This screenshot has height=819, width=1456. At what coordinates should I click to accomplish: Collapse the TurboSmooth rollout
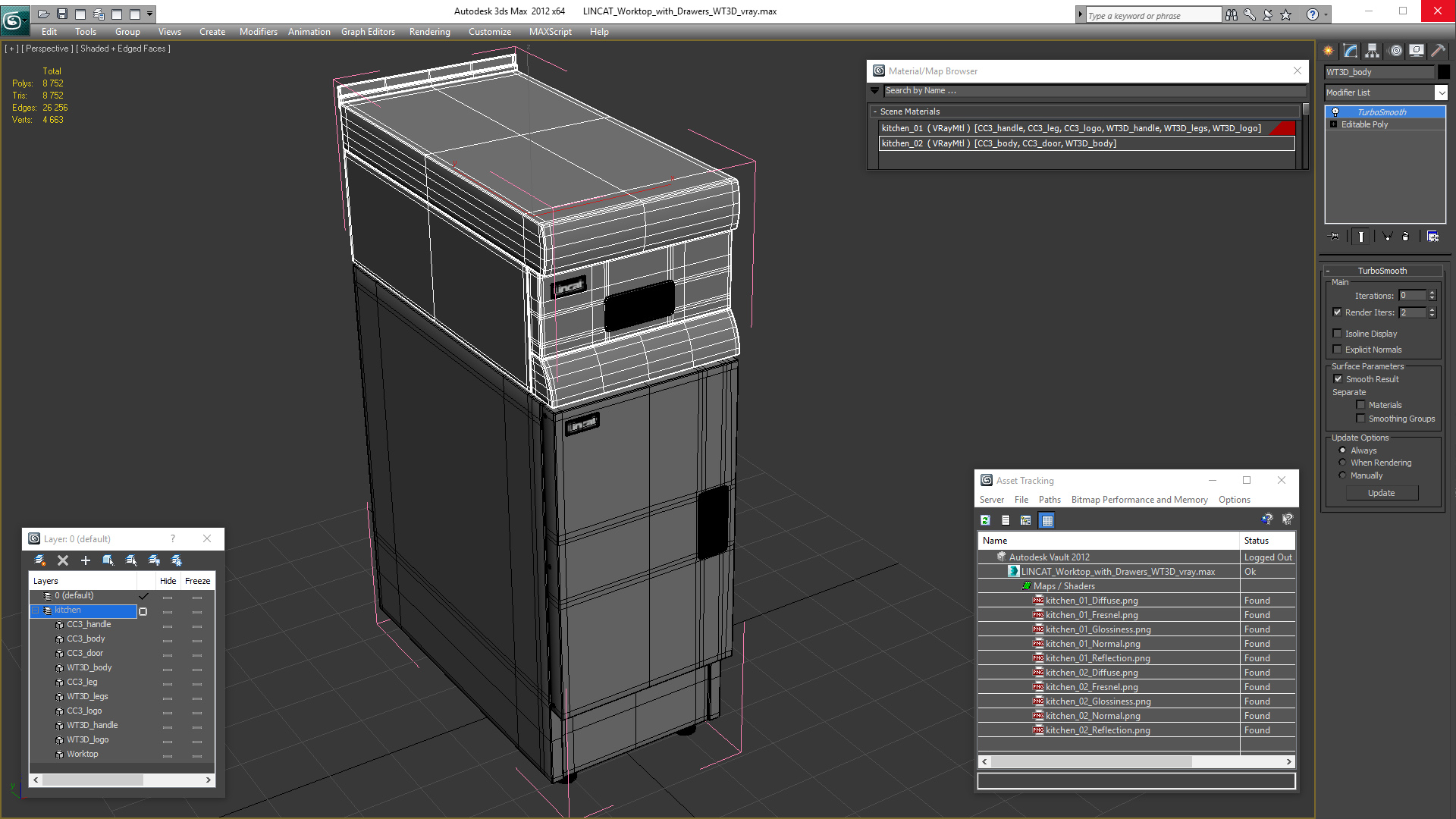click(x=1328, y=271)
